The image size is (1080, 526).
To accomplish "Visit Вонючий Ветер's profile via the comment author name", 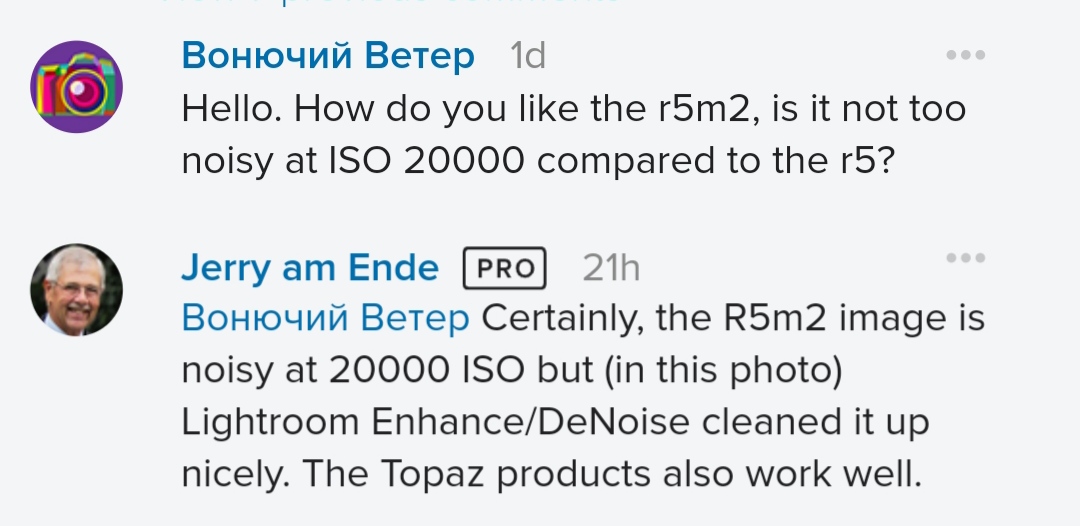I will (x=328, y=55).
